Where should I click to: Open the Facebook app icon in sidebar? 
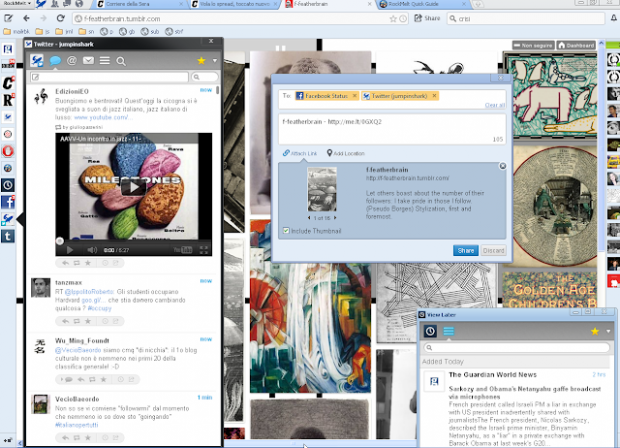(x=8, y=202)
